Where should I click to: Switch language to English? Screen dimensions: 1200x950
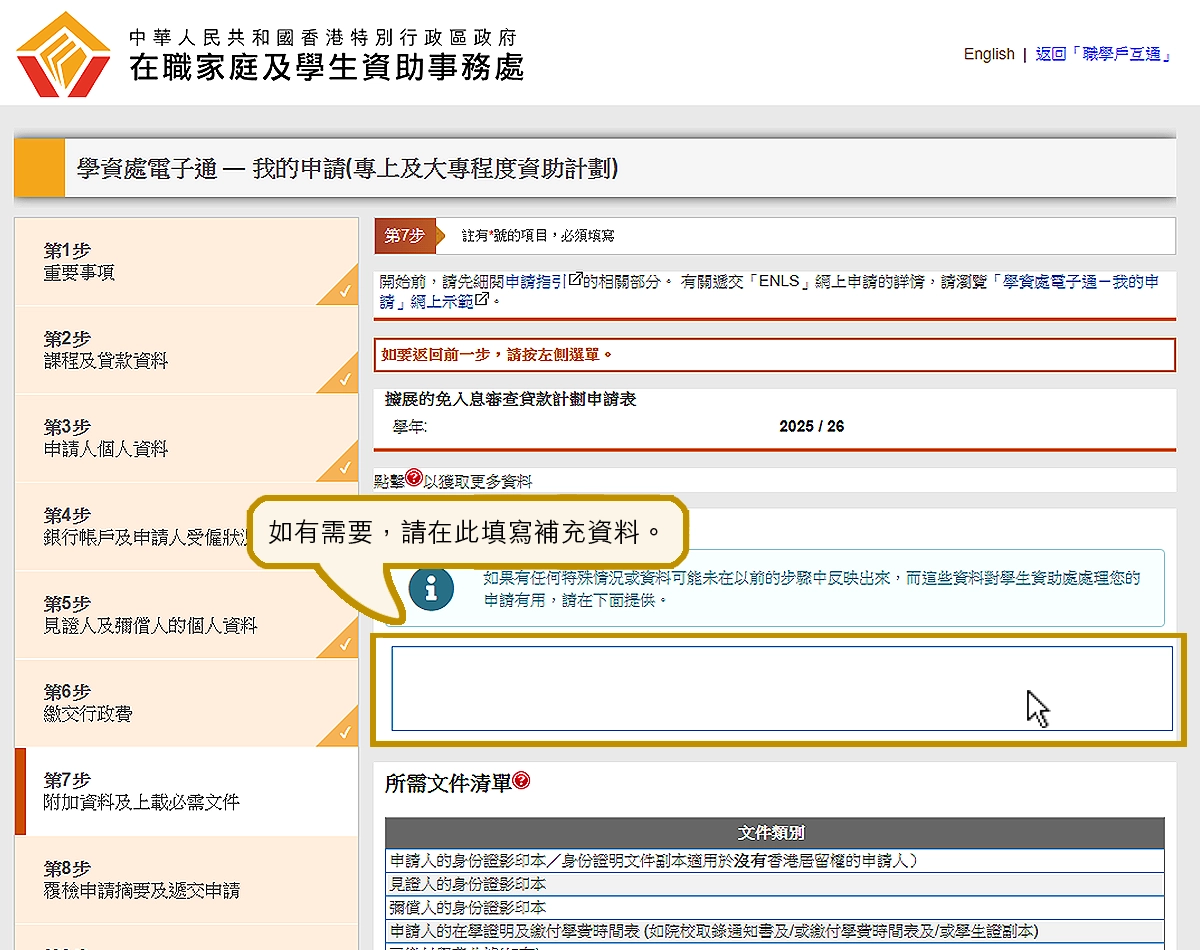988,54
